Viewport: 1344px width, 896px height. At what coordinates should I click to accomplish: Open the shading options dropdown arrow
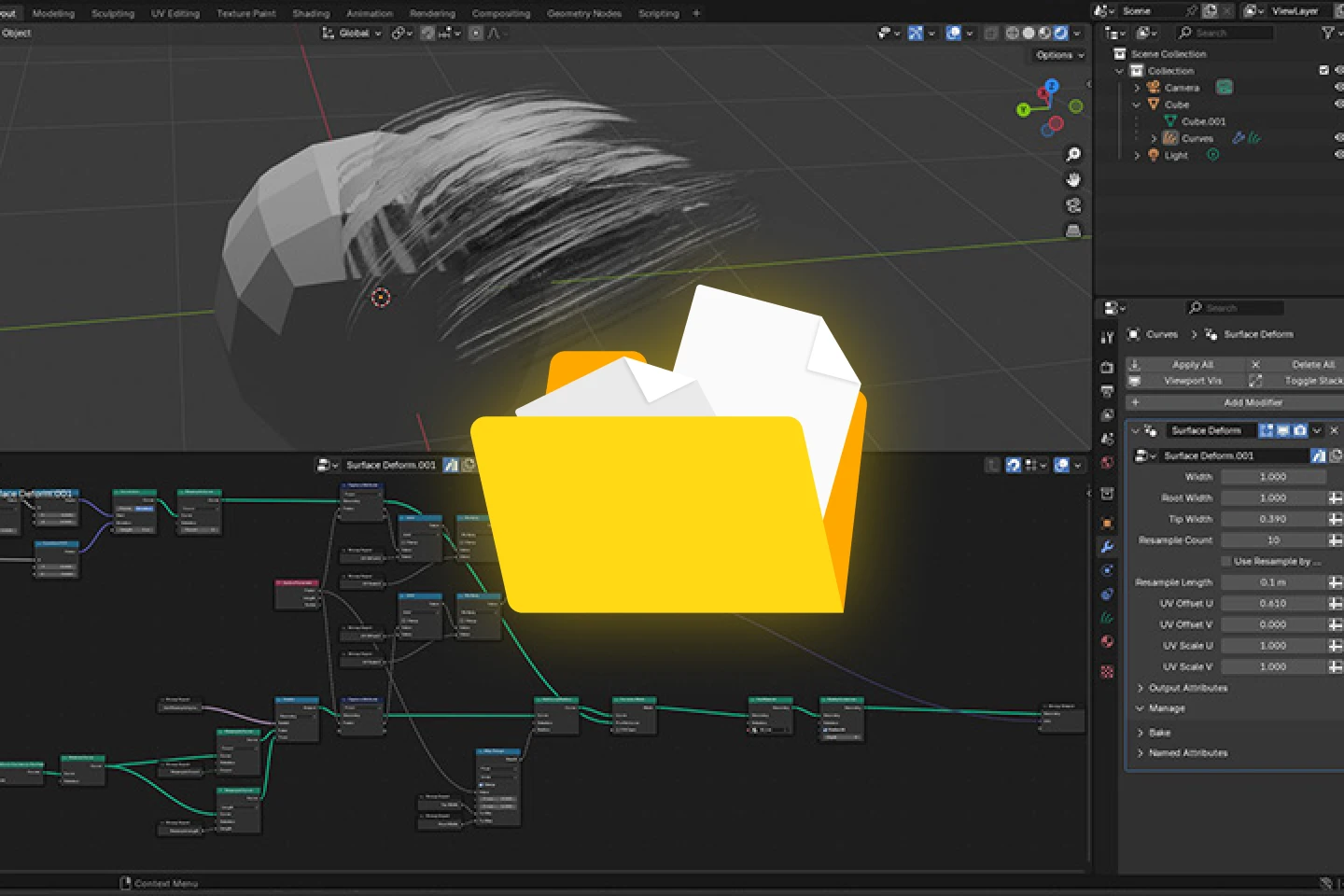[x=1077, y=33]
